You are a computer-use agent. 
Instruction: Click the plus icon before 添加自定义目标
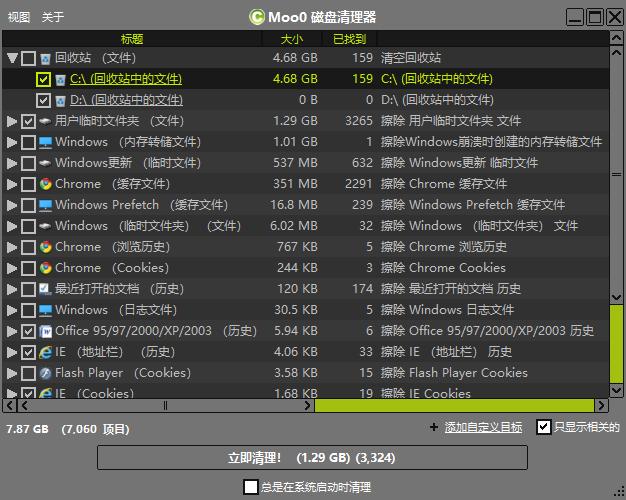pos(434,427)
